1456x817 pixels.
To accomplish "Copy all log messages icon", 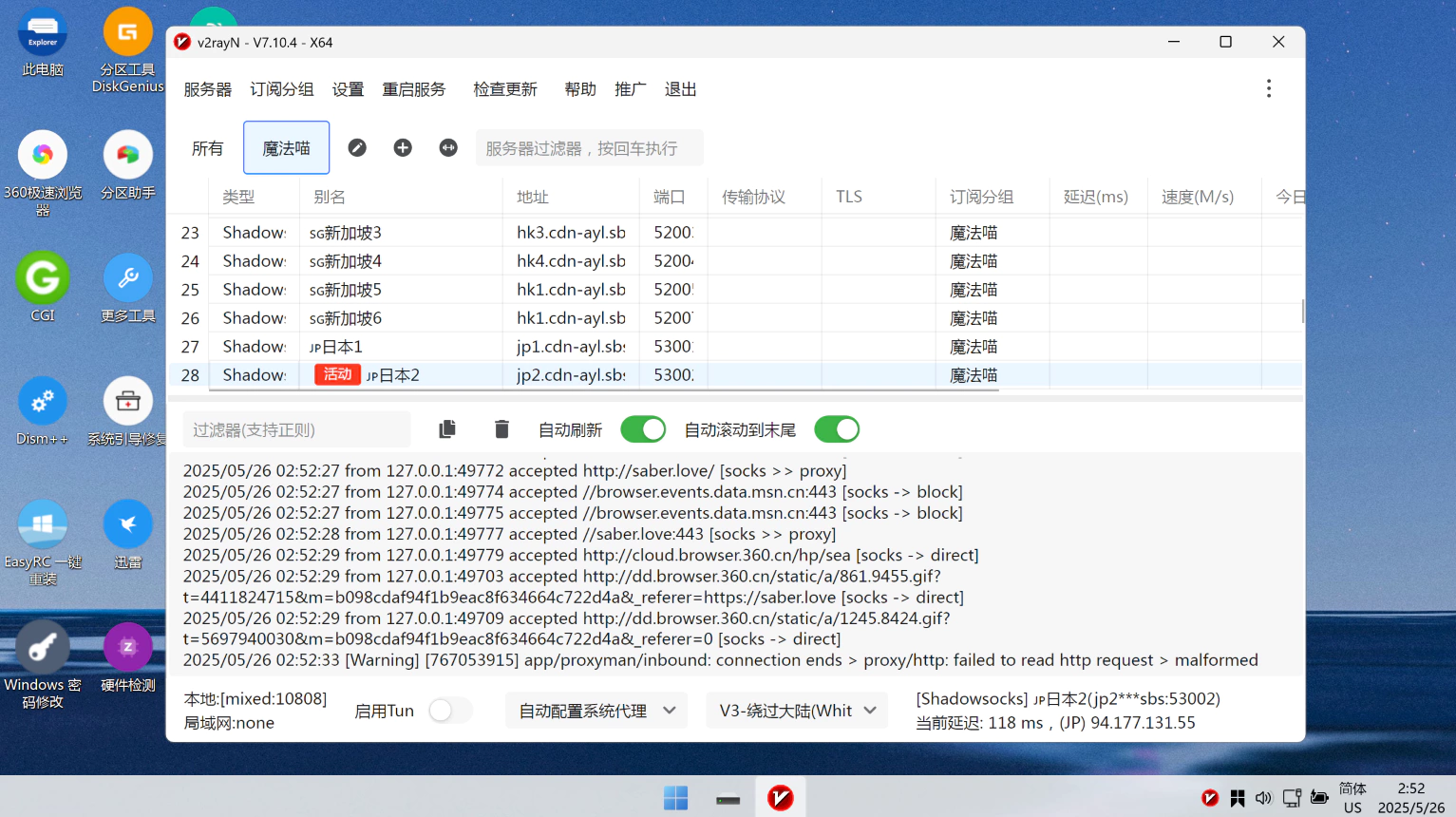I will tap(447, 429).
